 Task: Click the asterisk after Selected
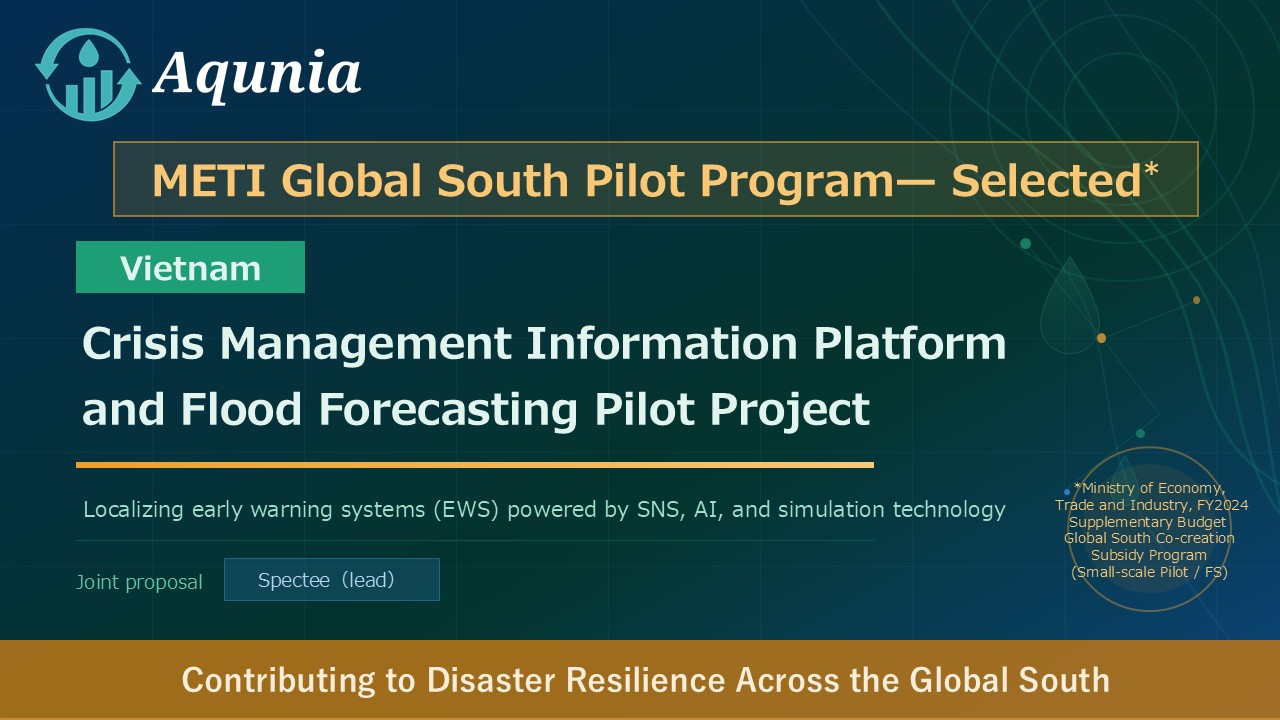tap(1151, 170)
